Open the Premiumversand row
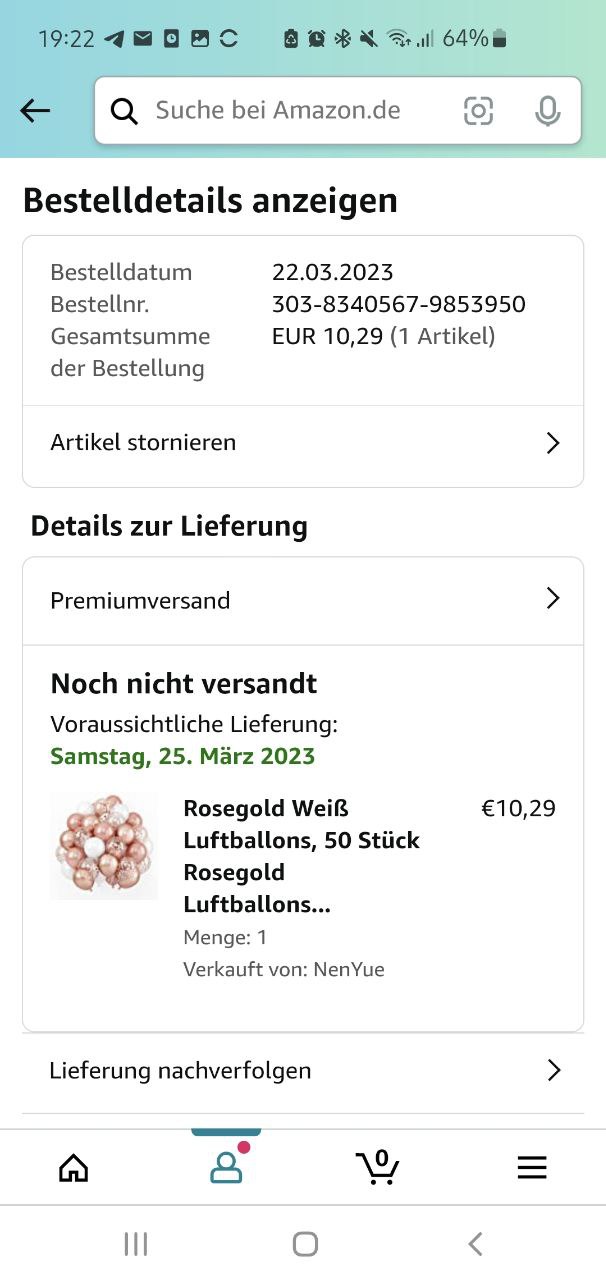 (303, 600)
